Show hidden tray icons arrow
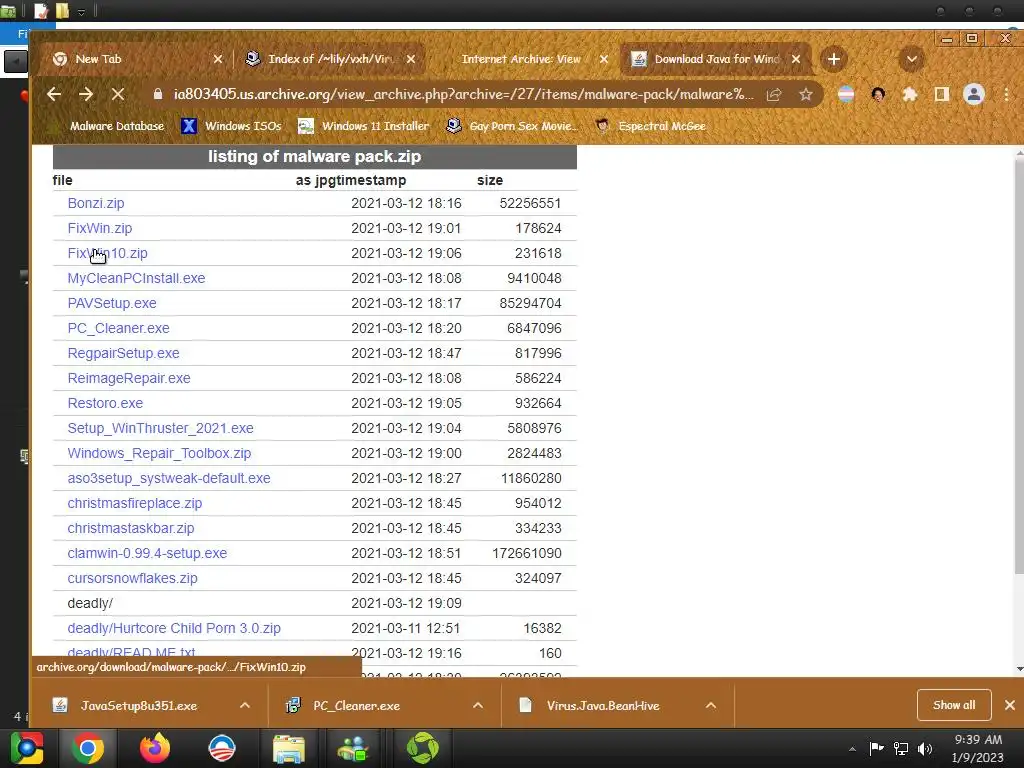 pos(852,749)
